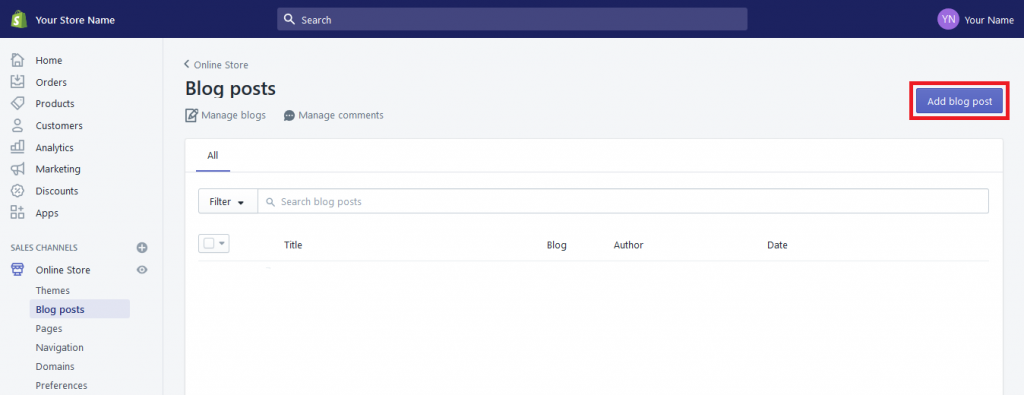Go to Orders in the sidebar
The image size is (1024, 395).
[x=51, y=82]
